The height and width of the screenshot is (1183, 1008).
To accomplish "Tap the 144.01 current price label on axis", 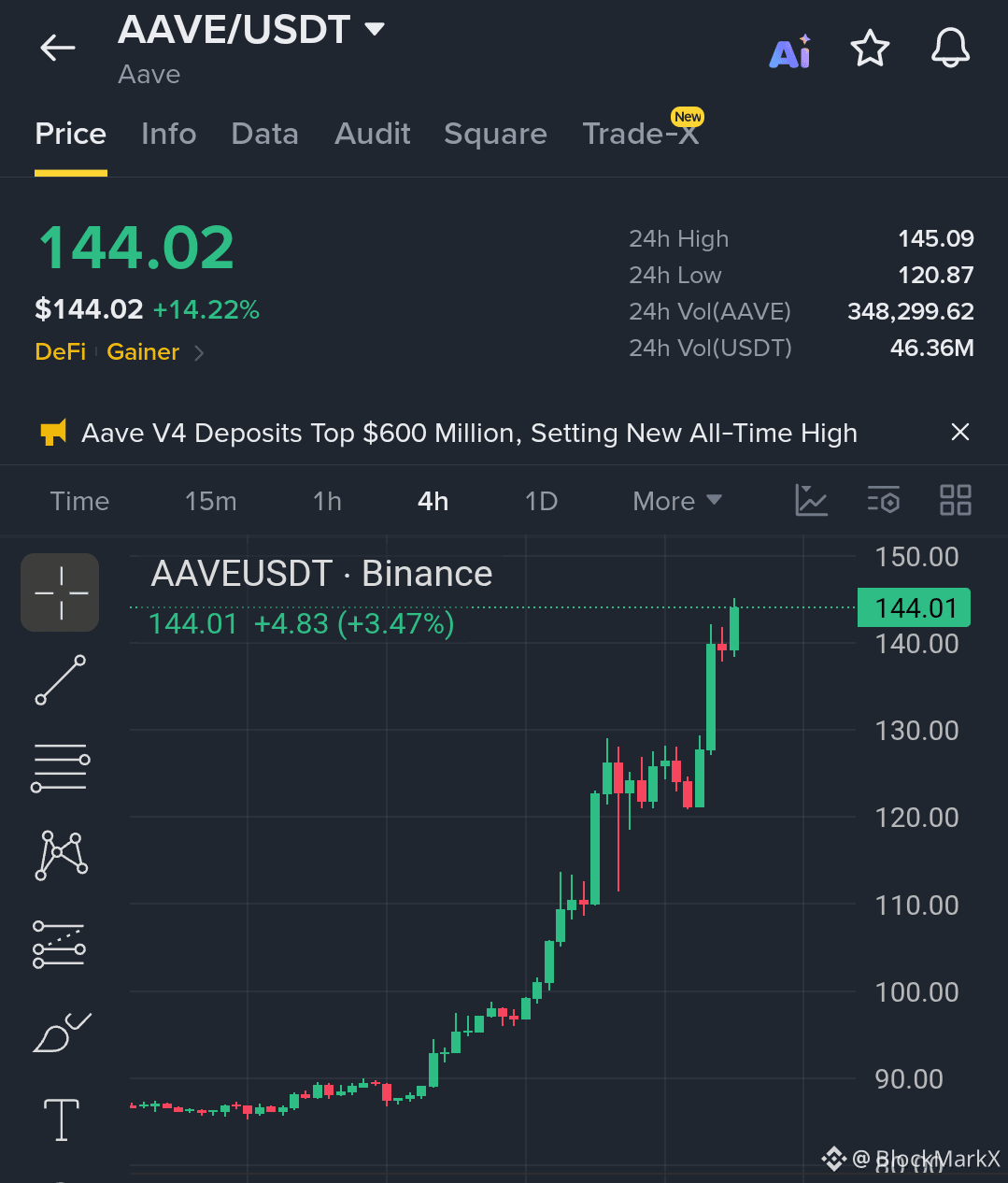I will click(915, 607).
